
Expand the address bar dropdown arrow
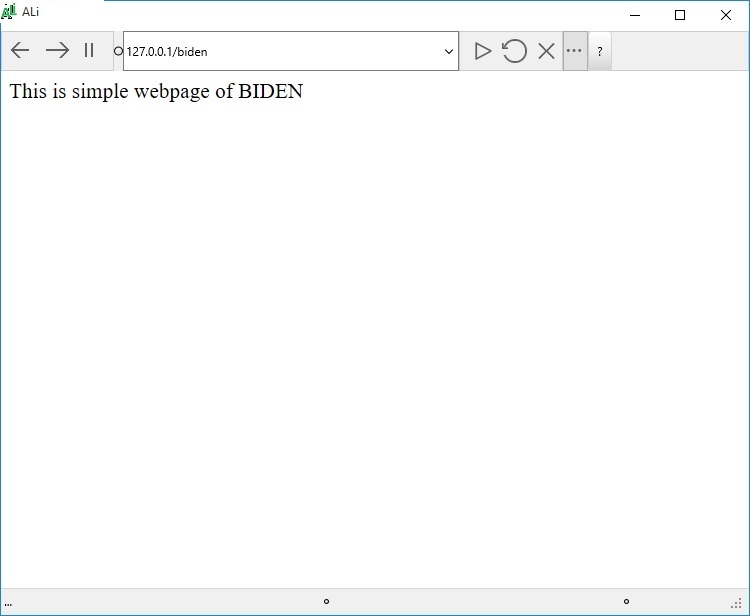[449, 51]
